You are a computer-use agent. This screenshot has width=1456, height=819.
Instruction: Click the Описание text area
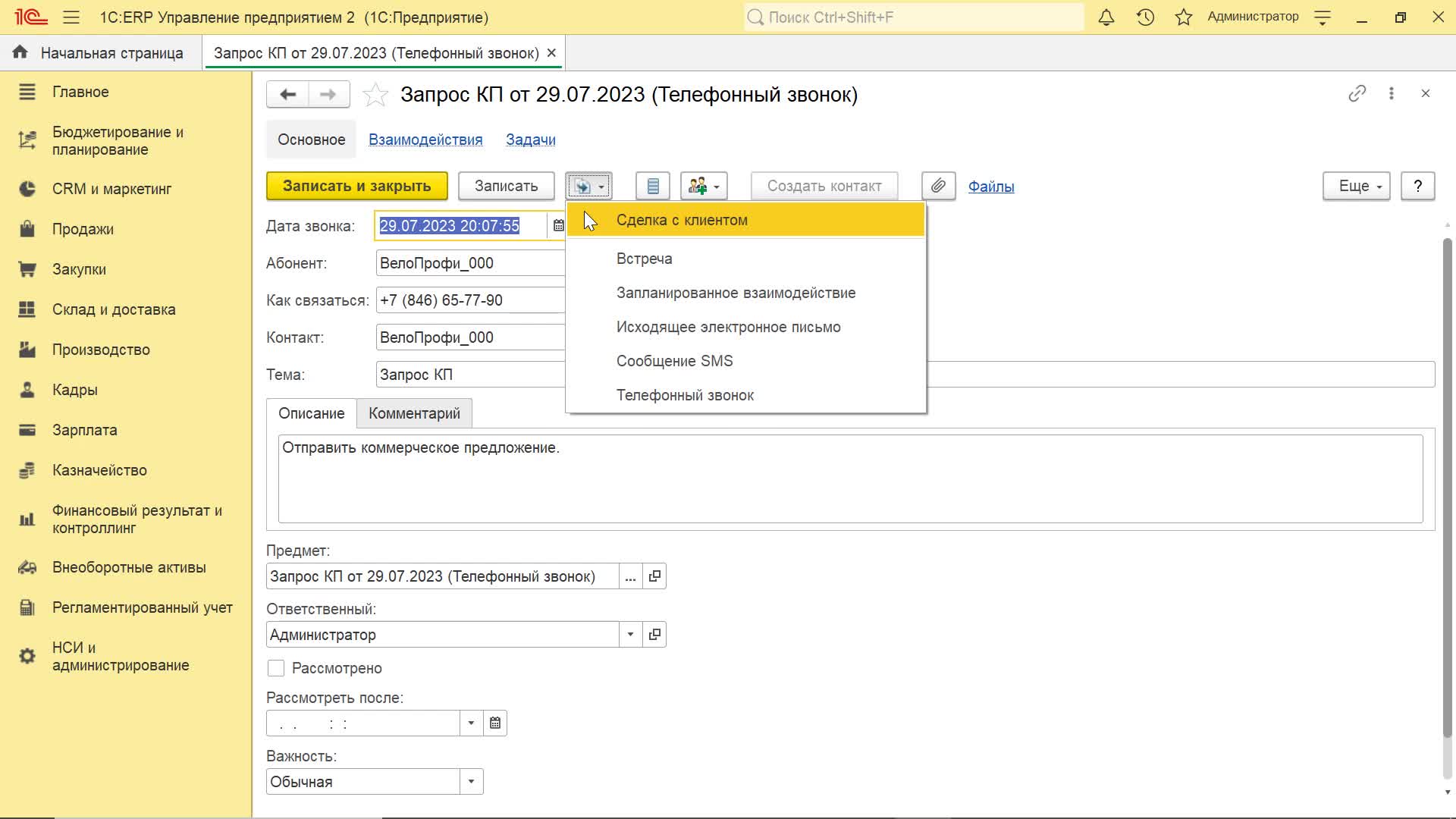click(850, 479)
